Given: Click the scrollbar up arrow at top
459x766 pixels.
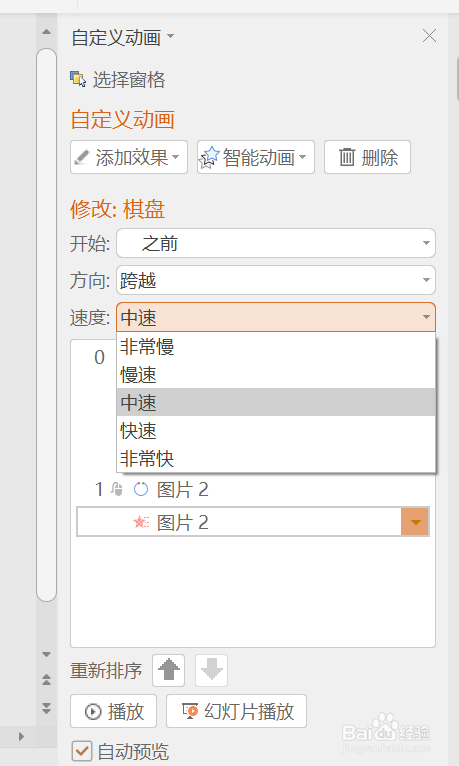Looking at the screenshot, I should (46, 32).
